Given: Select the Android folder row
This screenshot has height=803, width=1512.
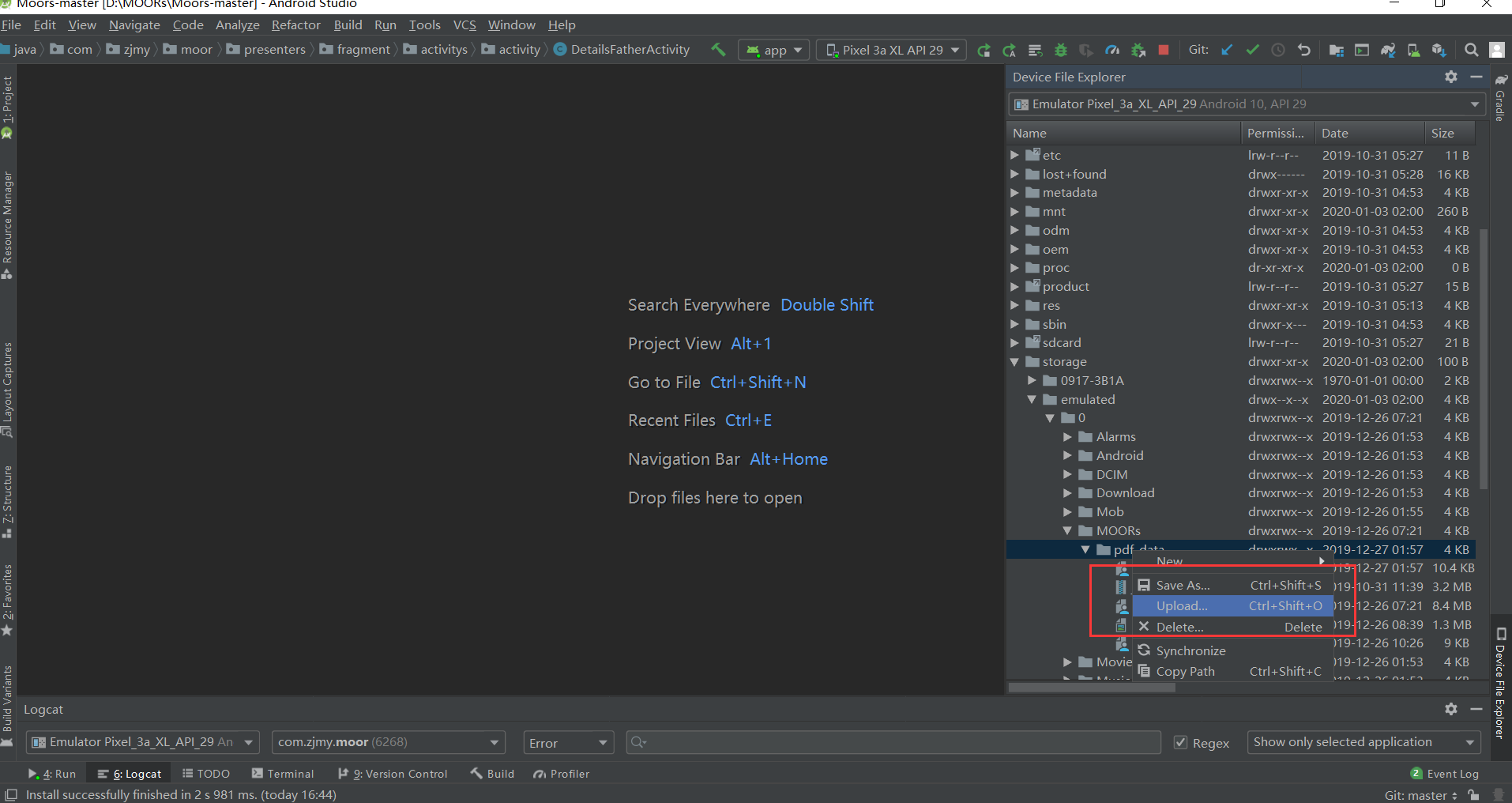Looking at the screenshot, I should pos(1242,456).
